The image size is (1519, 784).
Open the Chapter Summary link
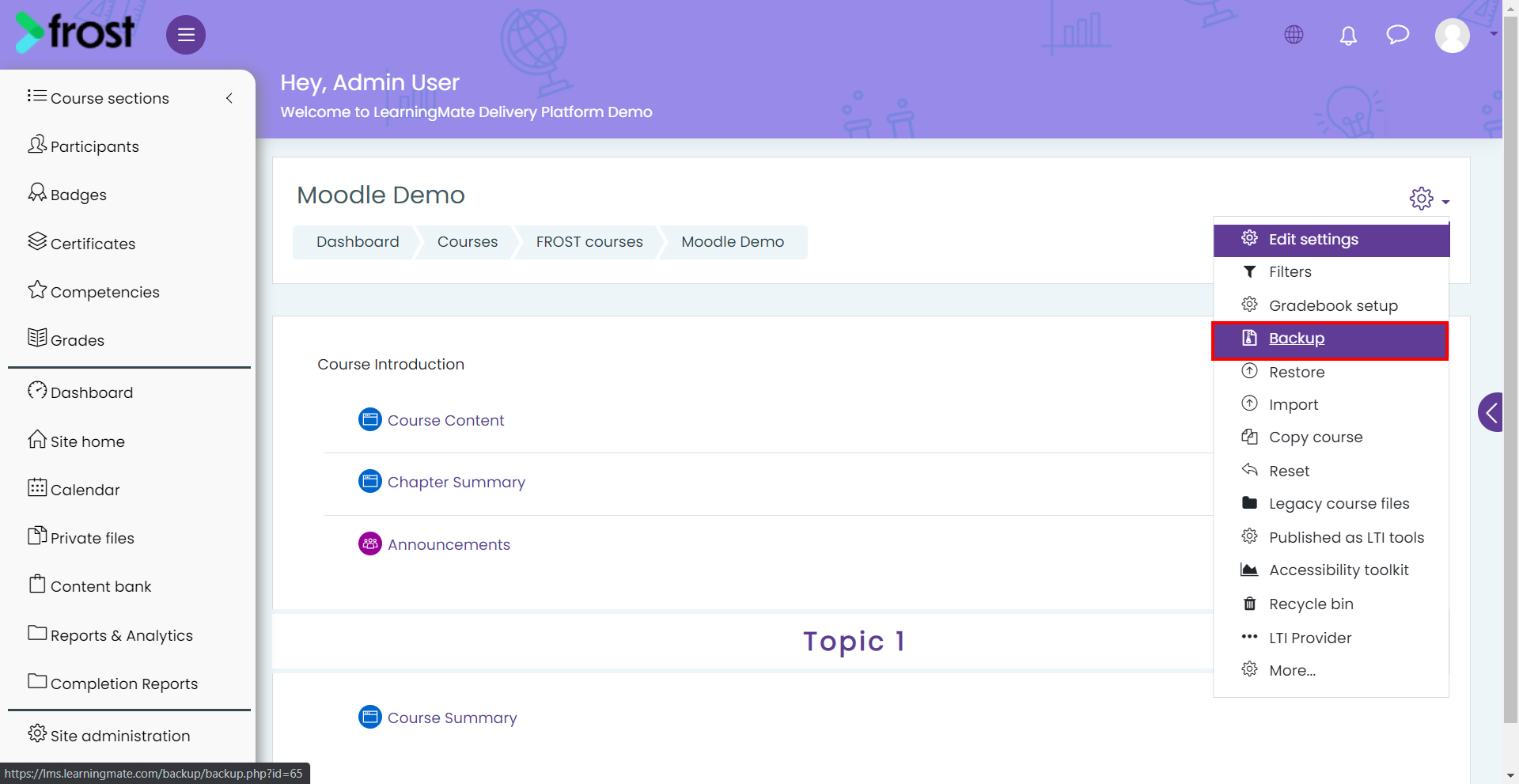point(456,482)
